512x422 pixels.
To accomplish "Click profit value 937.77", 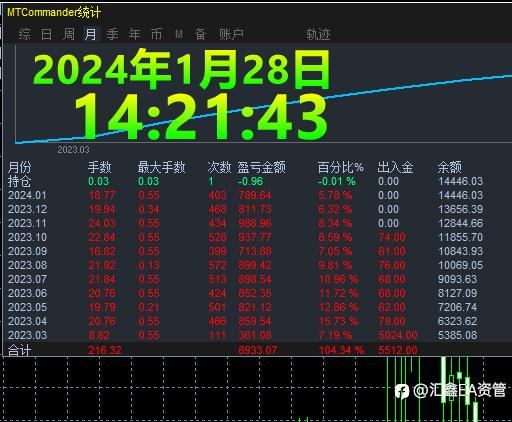I will [255, 237].
